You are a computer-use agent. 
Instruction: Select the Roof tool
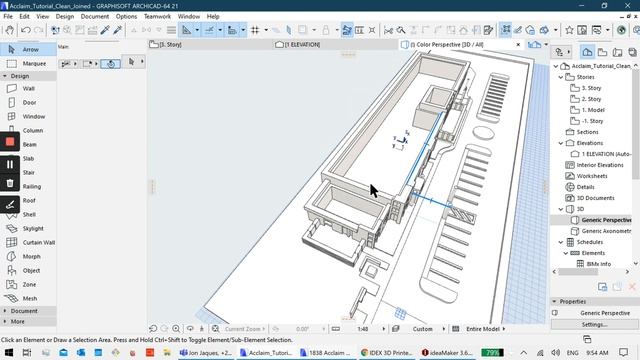(28, 200)
